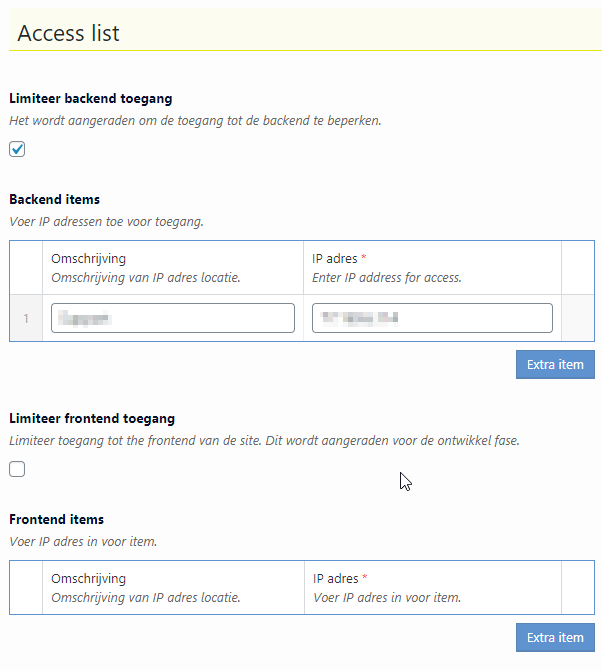The width and height of the screenshot is (602, 671).
Task: Click the IP adres header in Backend items
Action: click(x=335, y=259)
